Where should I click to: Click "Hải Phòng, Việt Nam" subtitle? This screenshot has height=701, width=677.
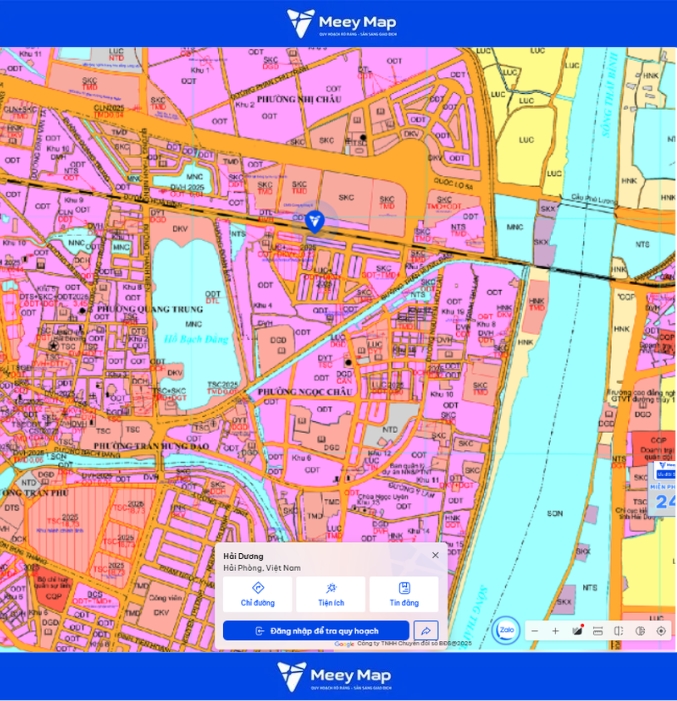pyautogui.click(x=262, y=568)
